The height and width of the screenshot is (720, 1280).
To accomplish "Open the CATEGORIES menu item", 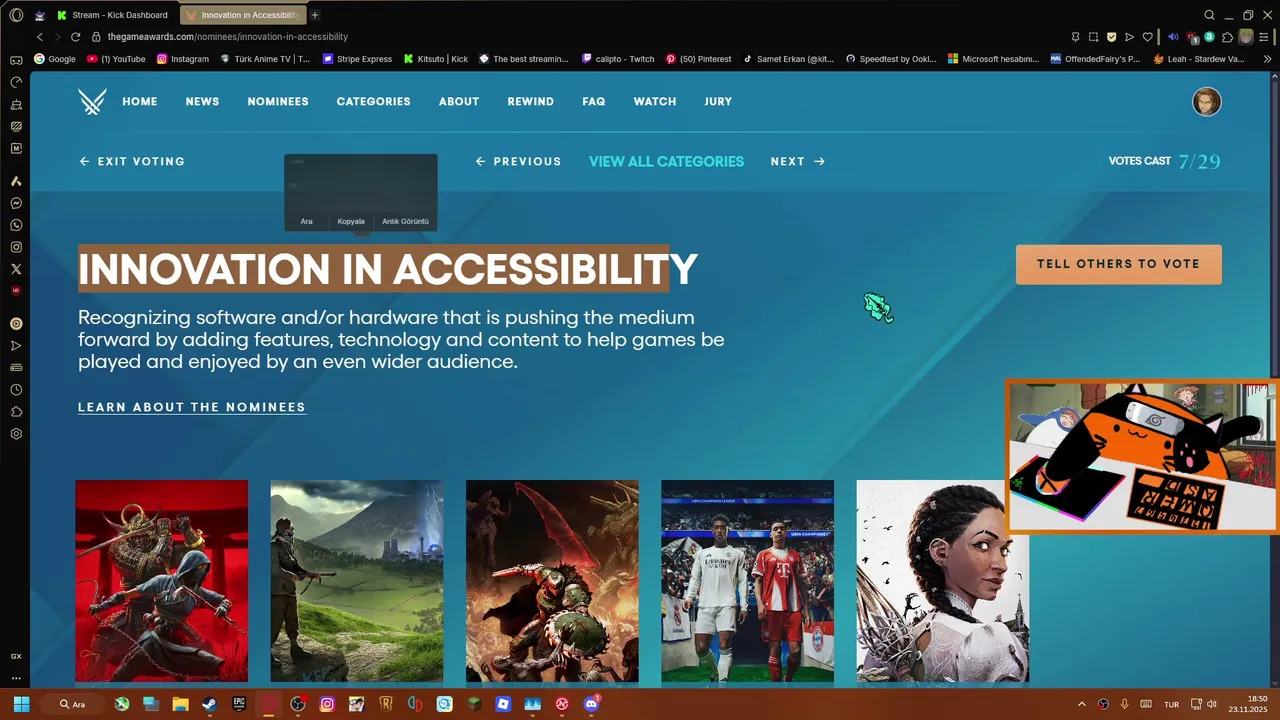I will [x=373, y=102].
